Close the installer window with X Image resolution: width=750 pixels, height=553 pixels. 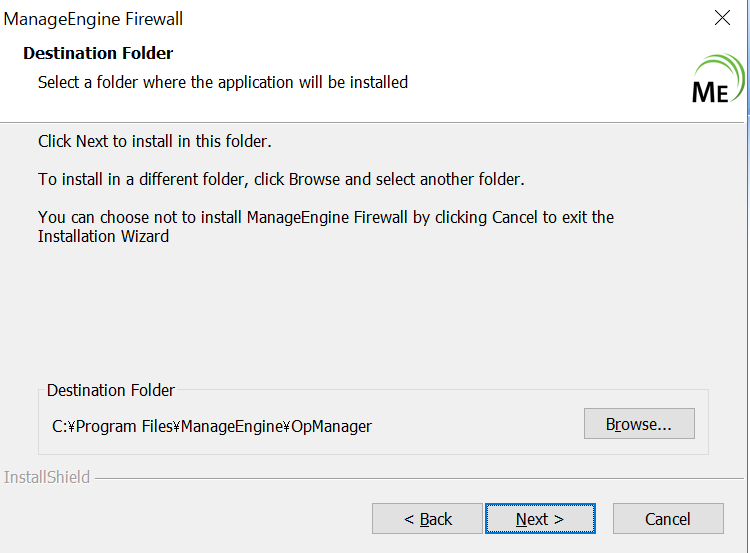[x=723, y=18]
